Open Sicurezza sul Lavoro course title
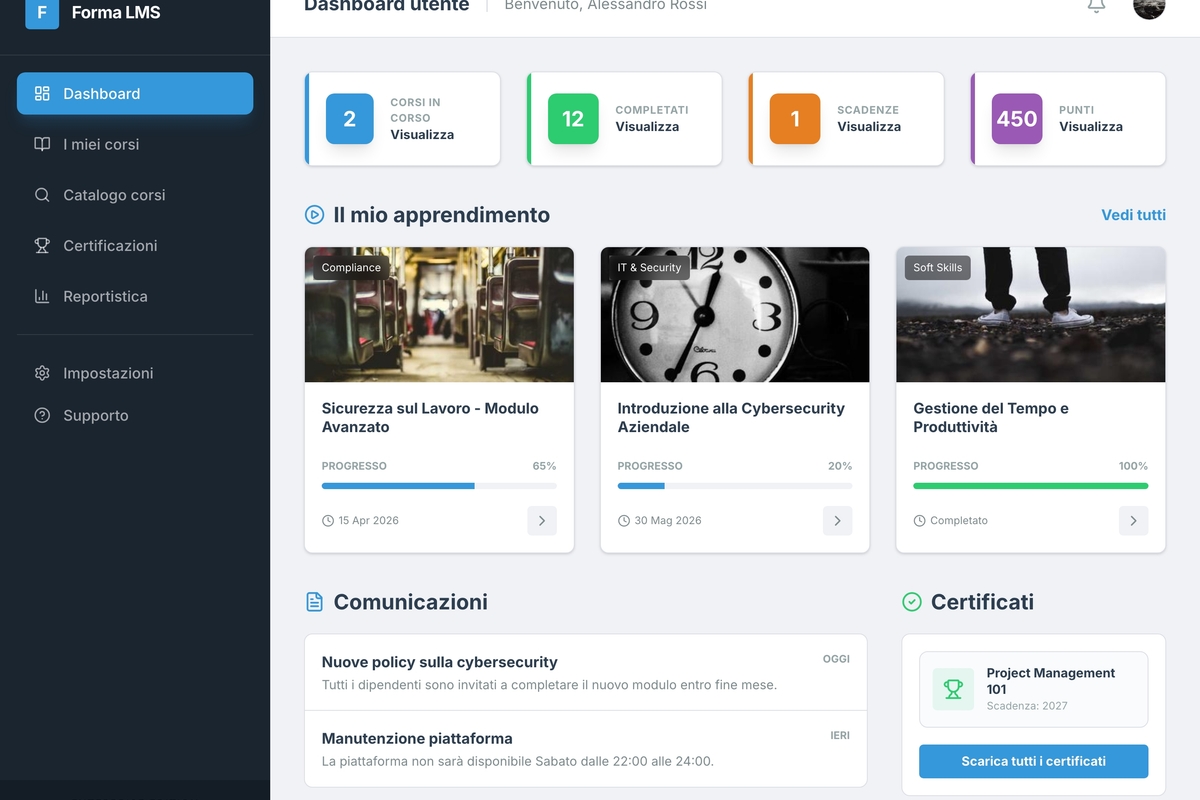 [430, 418]
